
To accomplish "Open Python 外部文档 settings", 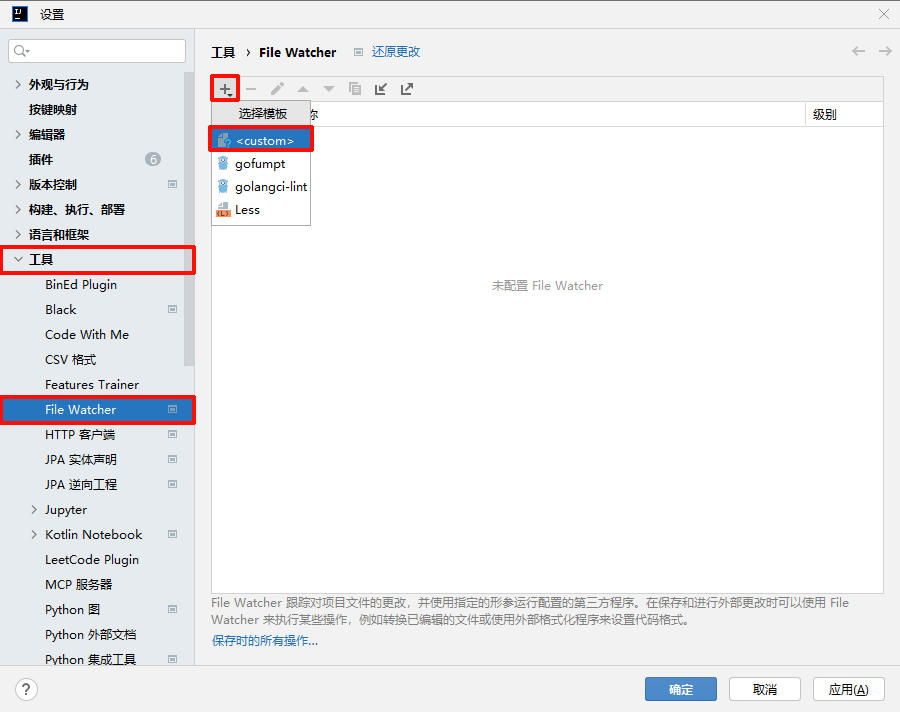I will pyautogui.click(x=91, y=634).
